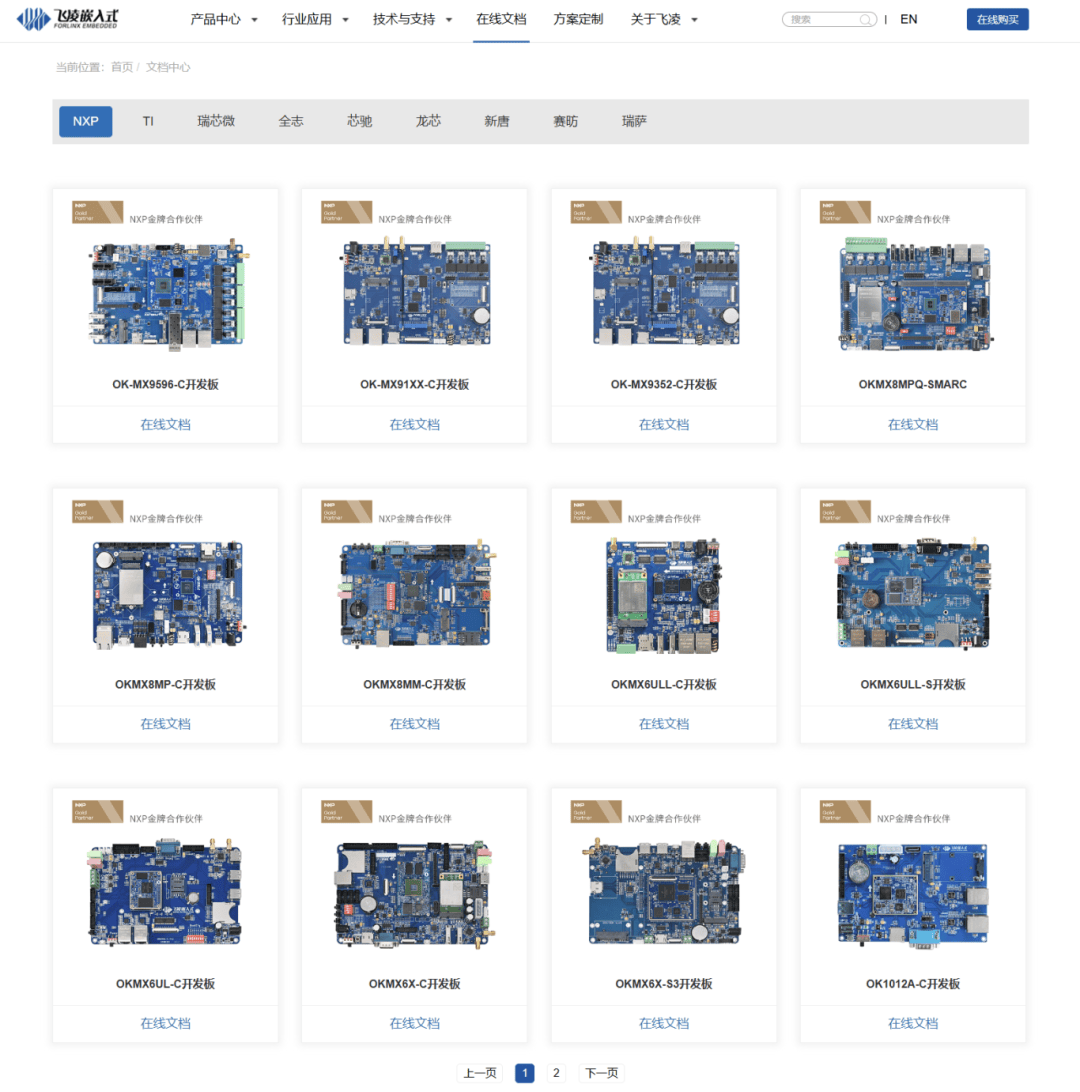Open the 关于飞凌 menu
The width and height of the screenshot is (1080, 1092).
coord(655,20)
